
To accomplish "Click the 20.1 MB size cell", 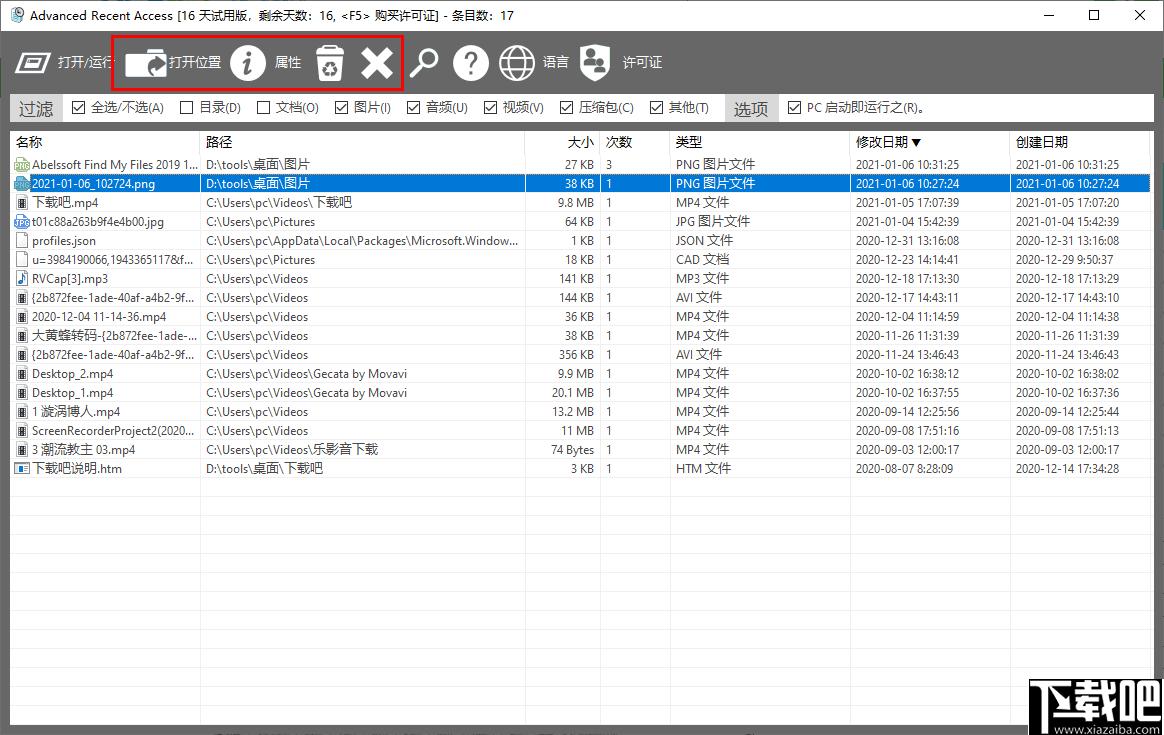I will click(572, 393).
